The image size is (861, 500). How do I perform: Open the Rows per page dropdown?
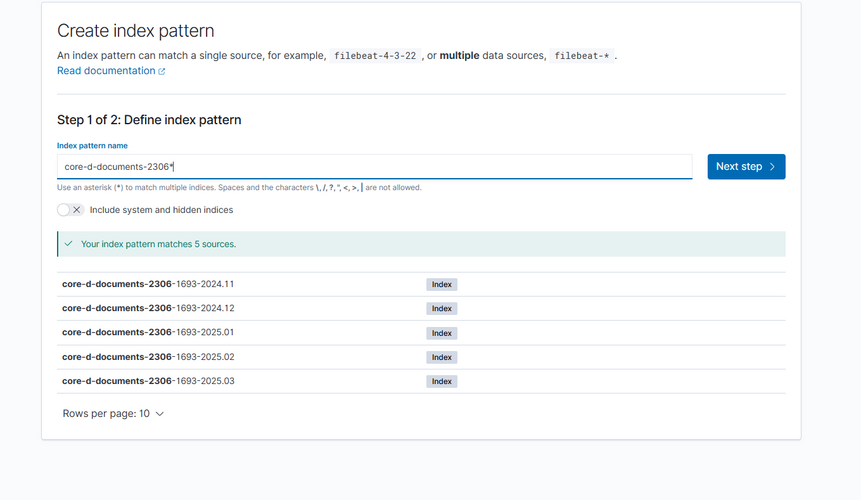coord(113,413)
